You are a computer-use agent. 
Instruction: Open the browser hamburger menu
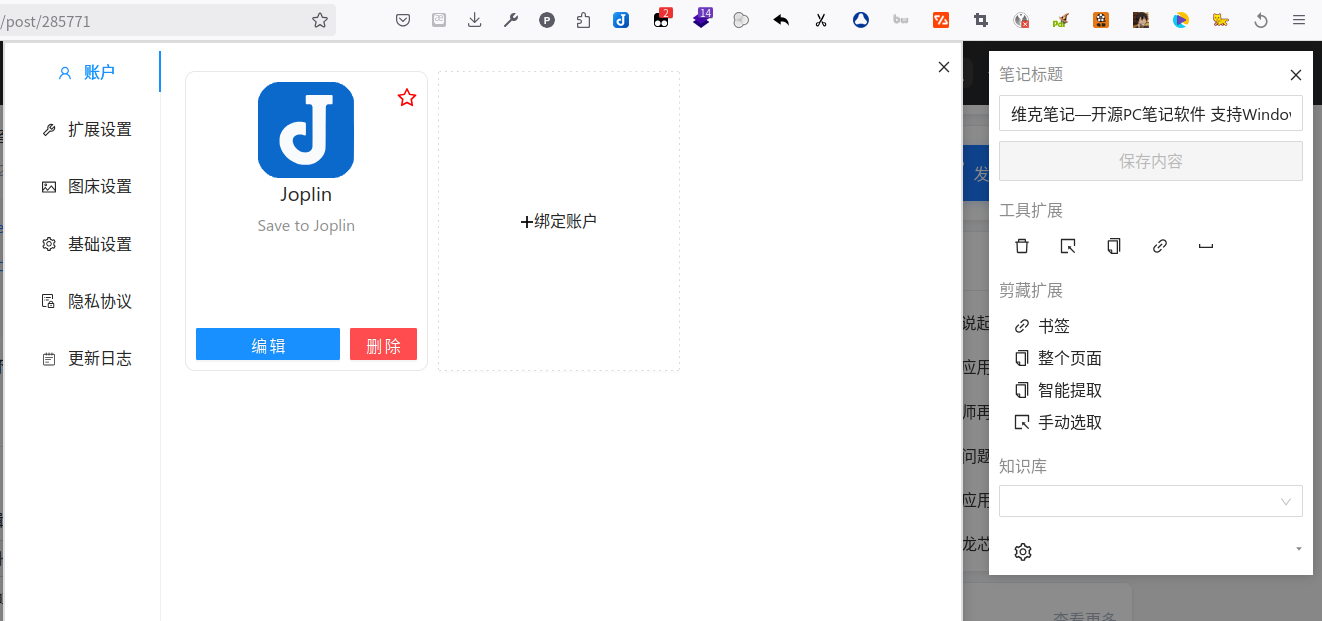tap(1299, 20)
